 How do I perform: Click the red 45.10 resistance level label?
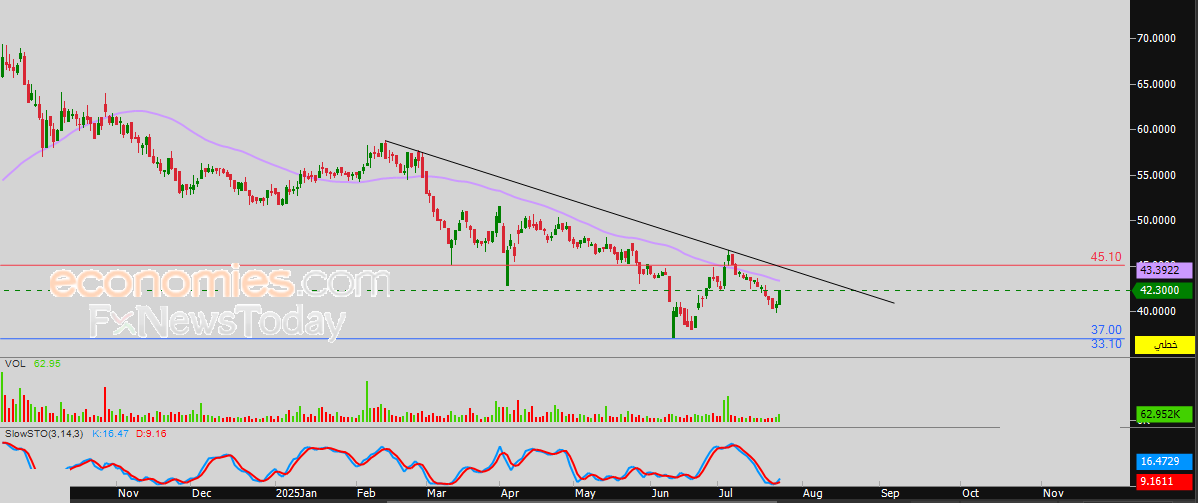[1106, 257]
